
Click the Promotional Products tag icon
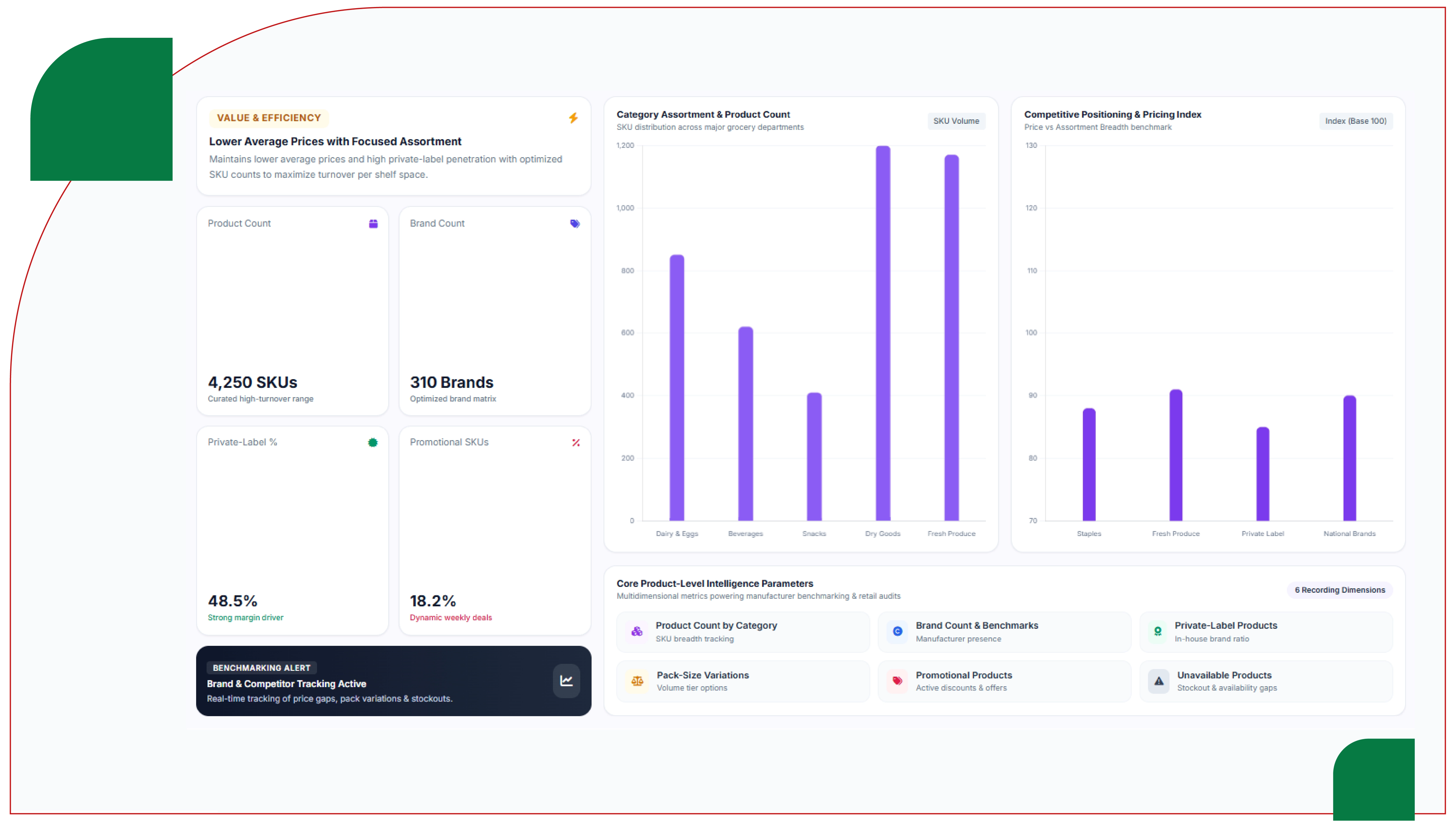[x=898, y=681]
